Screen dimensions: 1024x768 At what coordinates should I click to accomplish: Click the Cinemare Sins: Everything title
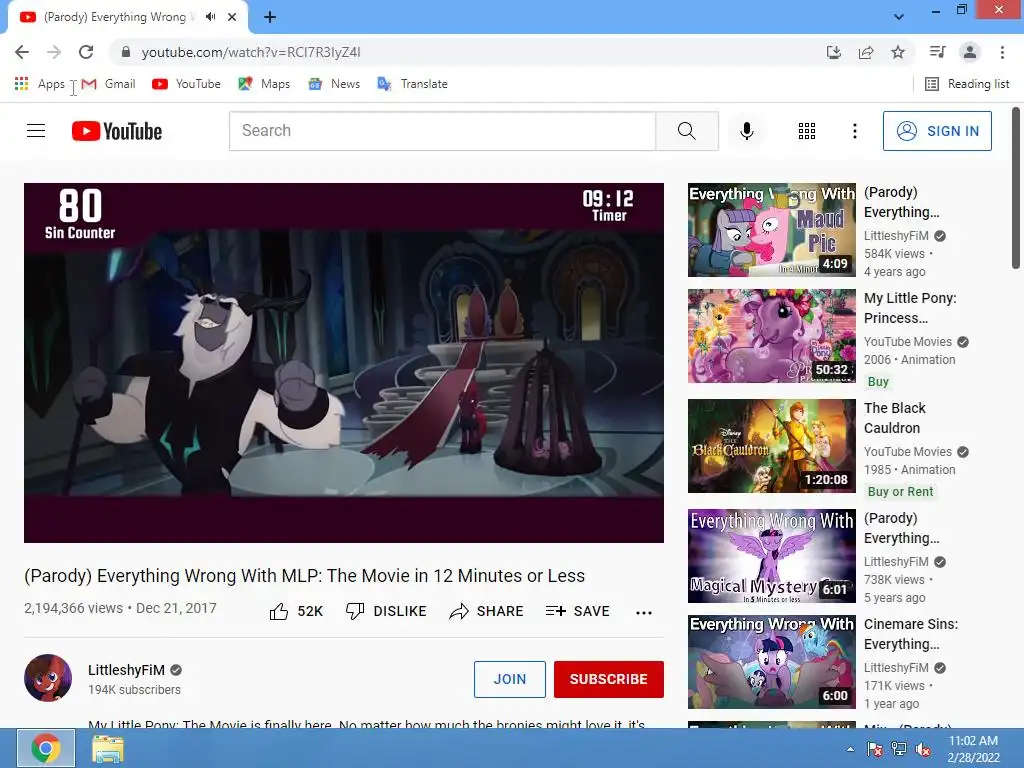point(911,634)
